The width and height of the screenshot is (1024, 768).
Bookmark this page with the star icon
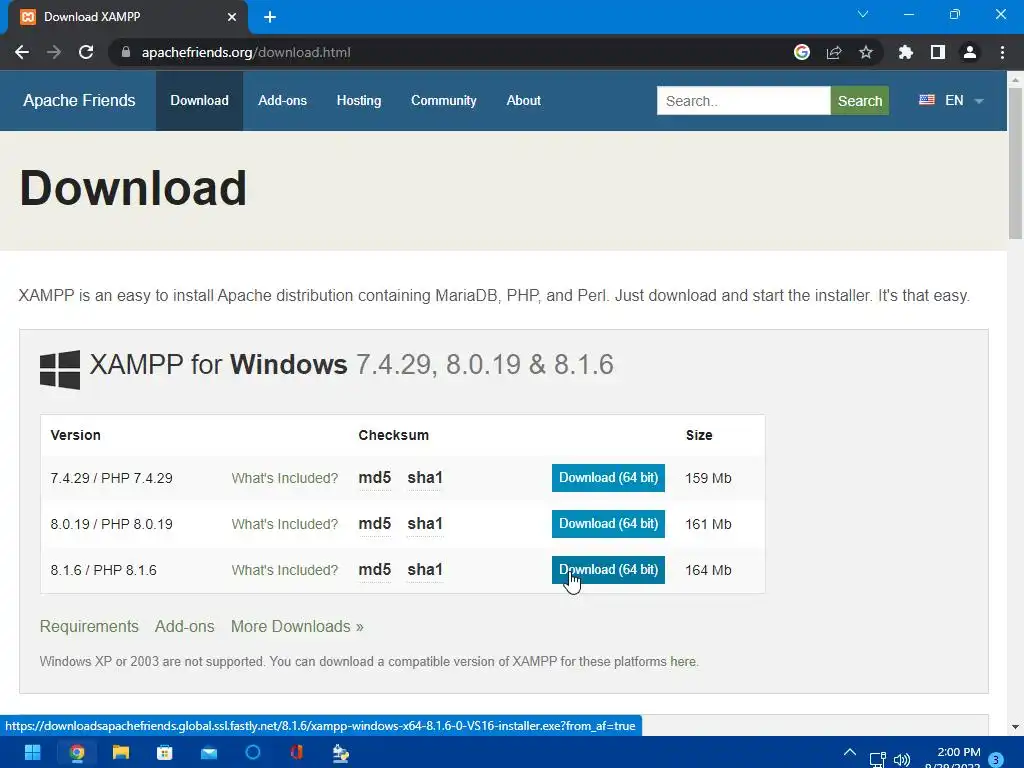click(866, 52)
